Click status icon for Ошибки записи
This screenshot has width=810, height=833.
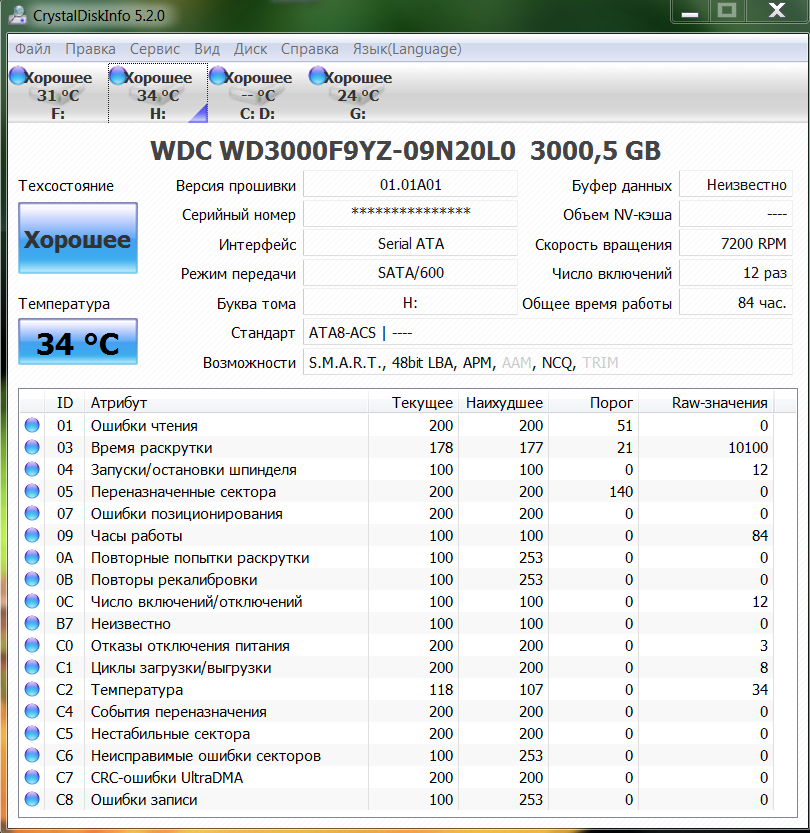click(32, 799)
